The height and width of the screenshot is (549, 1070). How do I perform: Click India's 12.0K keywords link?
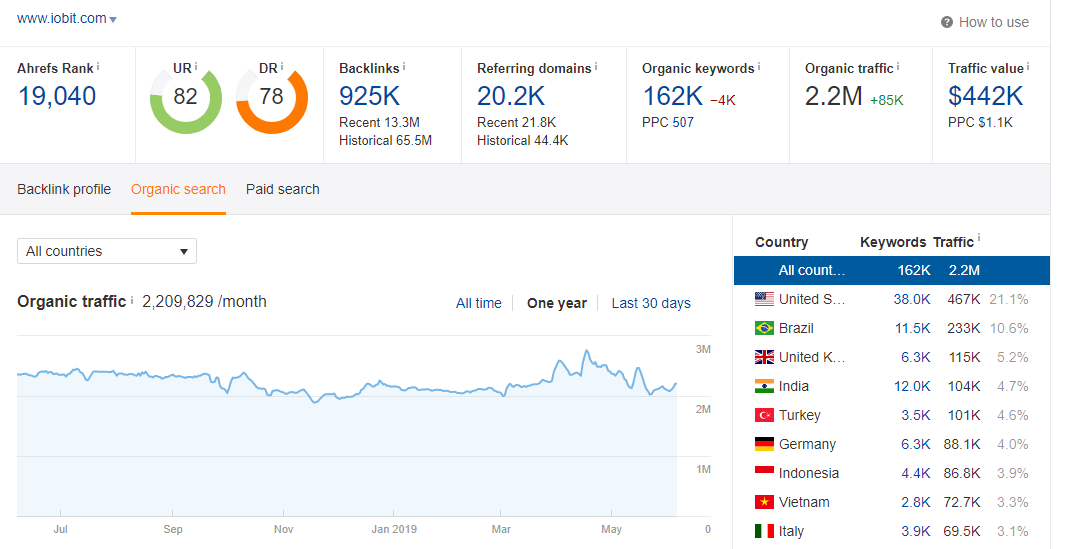coord(912,386)
